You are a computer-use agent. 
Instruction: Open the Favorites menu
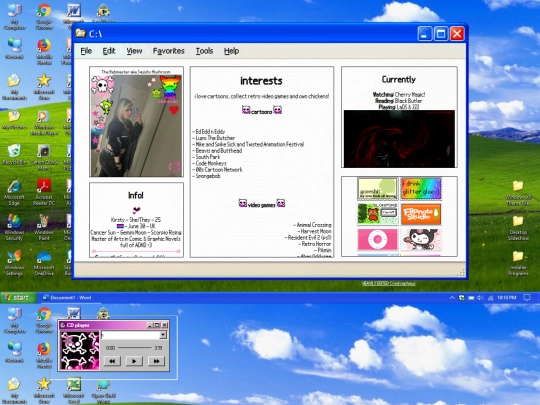[168, 51]
